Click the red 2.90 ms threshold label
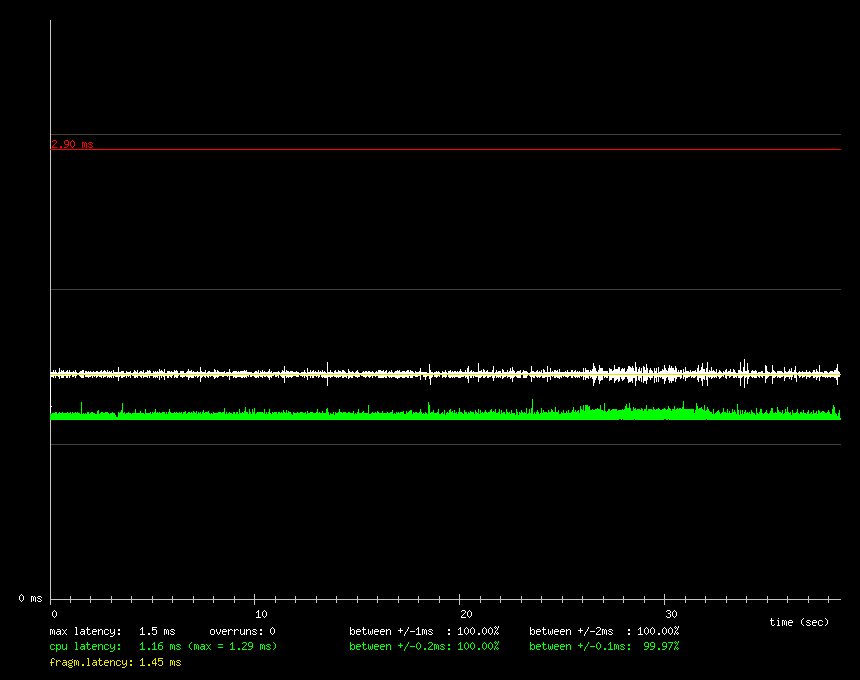This screenshot has width=860, height=680. click(72, 144)
